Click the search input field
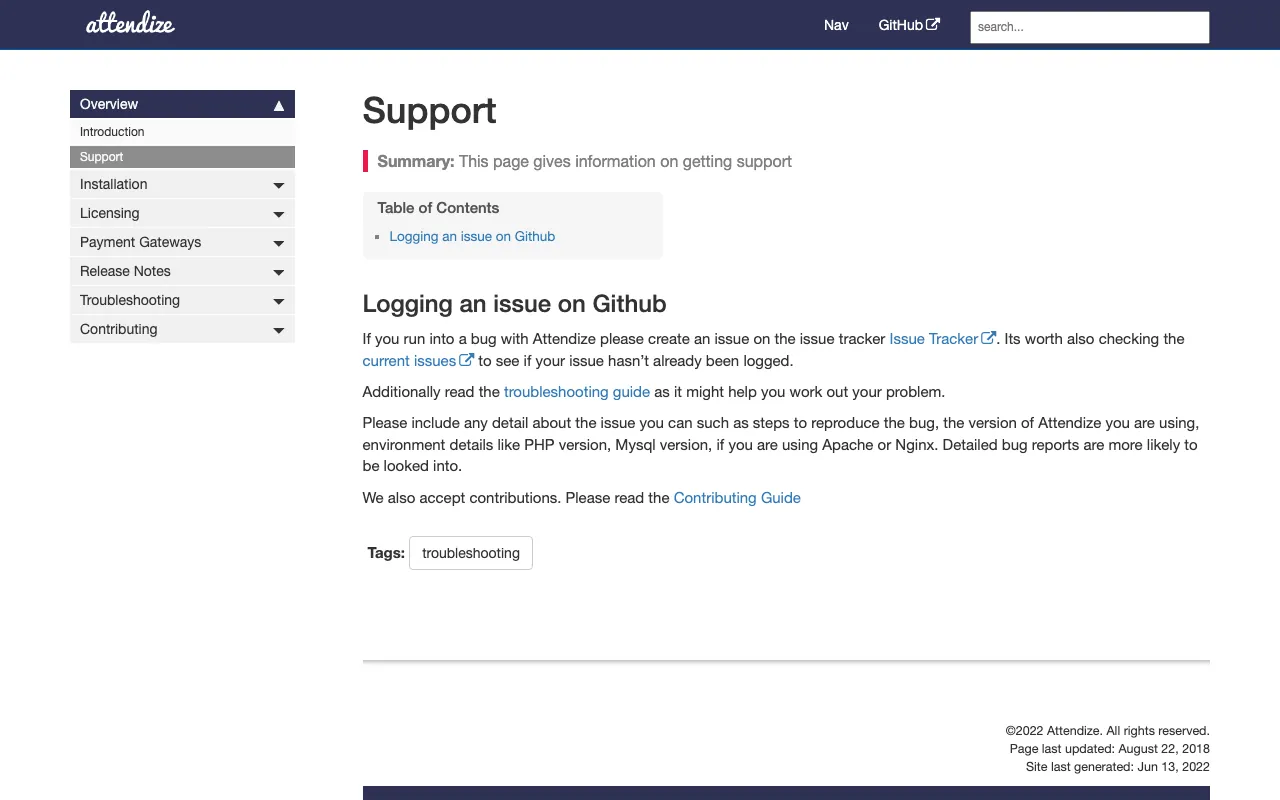This screenshot has height=800, width=1280. click(x=1090, y=27)
